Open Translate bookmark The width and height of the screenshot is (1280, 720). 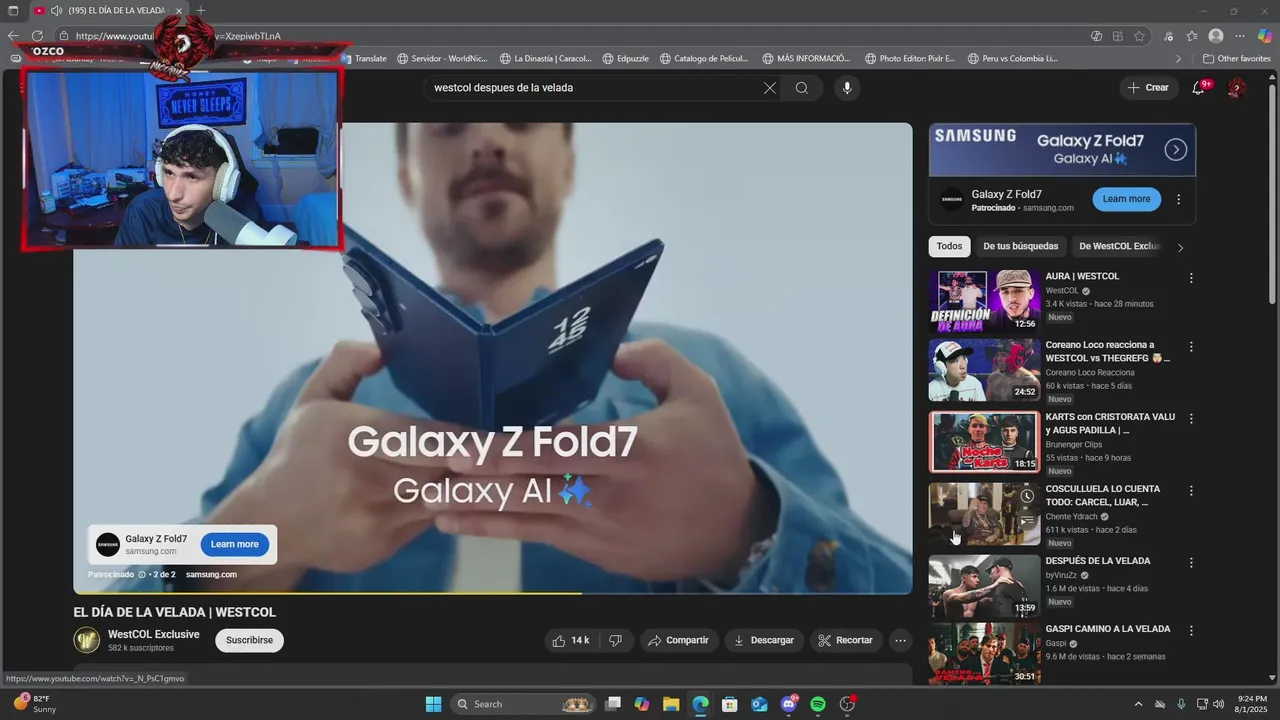point(363,59)
